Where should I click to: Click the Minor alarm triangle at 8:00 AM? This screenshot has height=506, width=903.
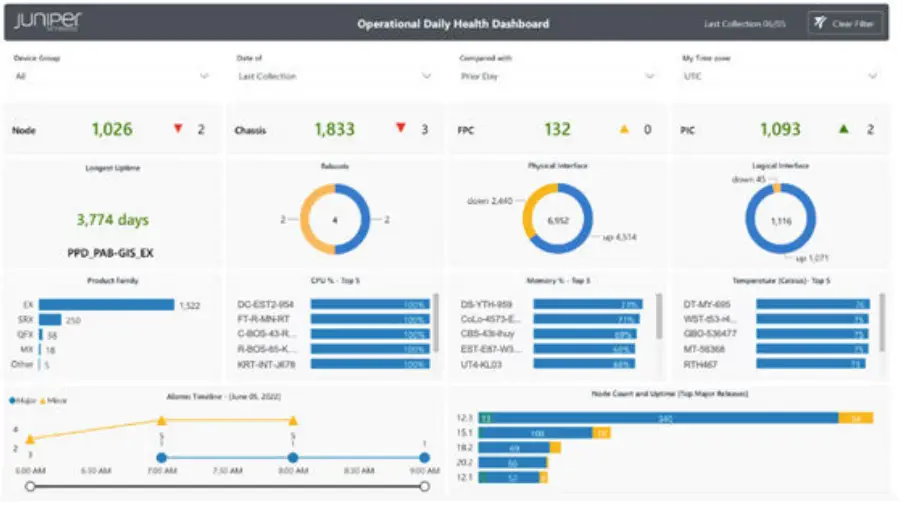[x=293, y=421]
